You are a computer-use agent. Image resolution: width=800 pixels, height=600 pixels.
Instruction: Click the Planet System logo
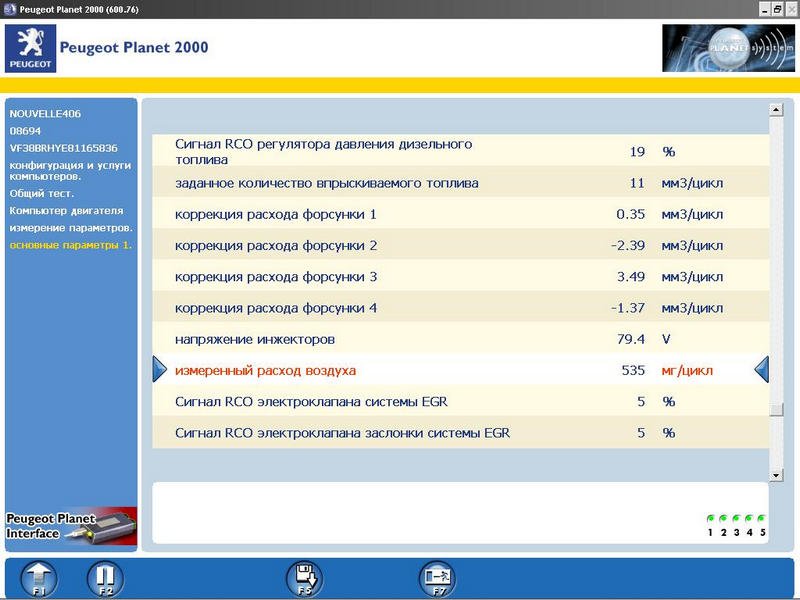click(x=714, y=48)
